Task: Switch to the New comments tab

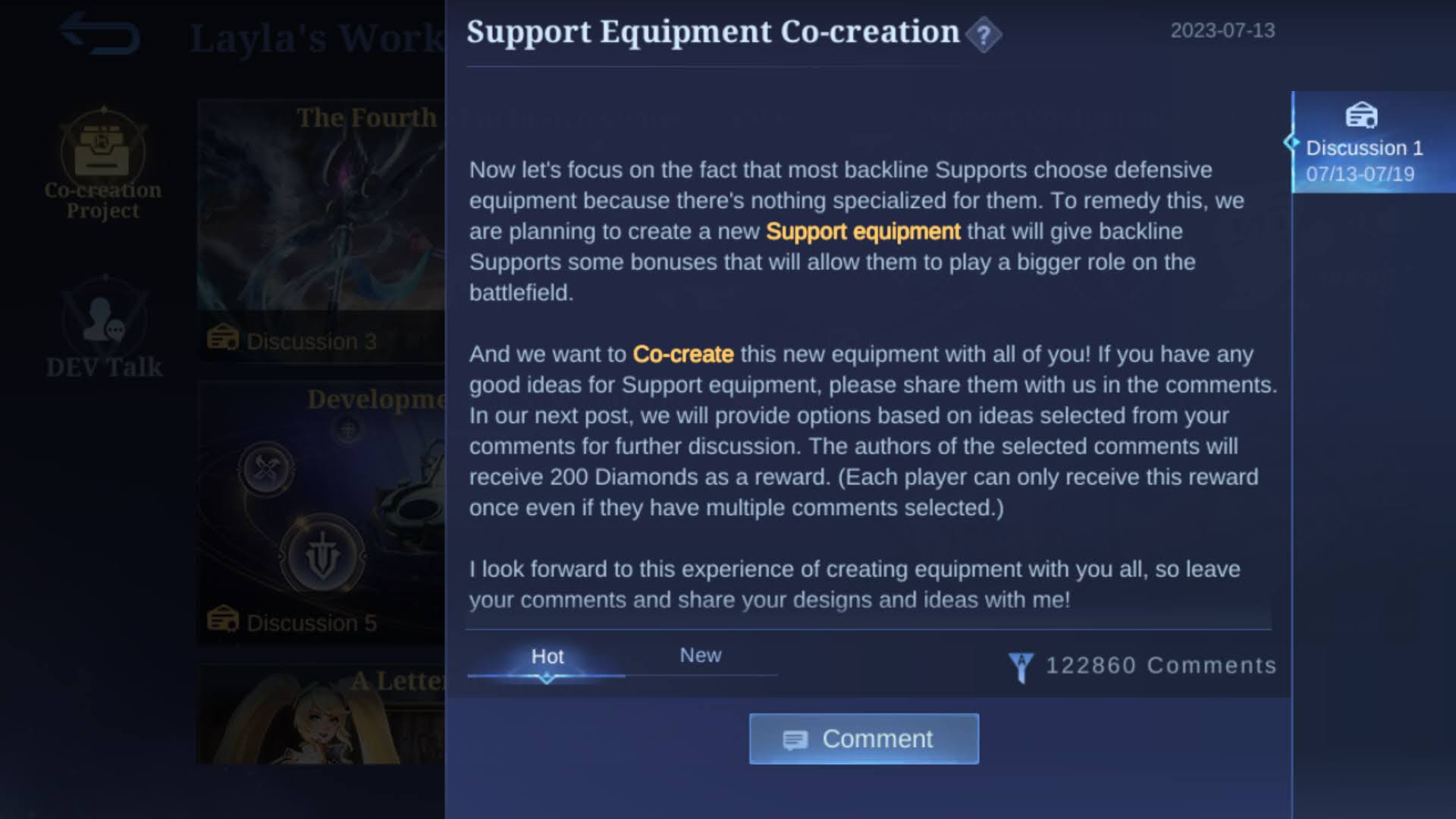Action: click(x=701, y=655)
